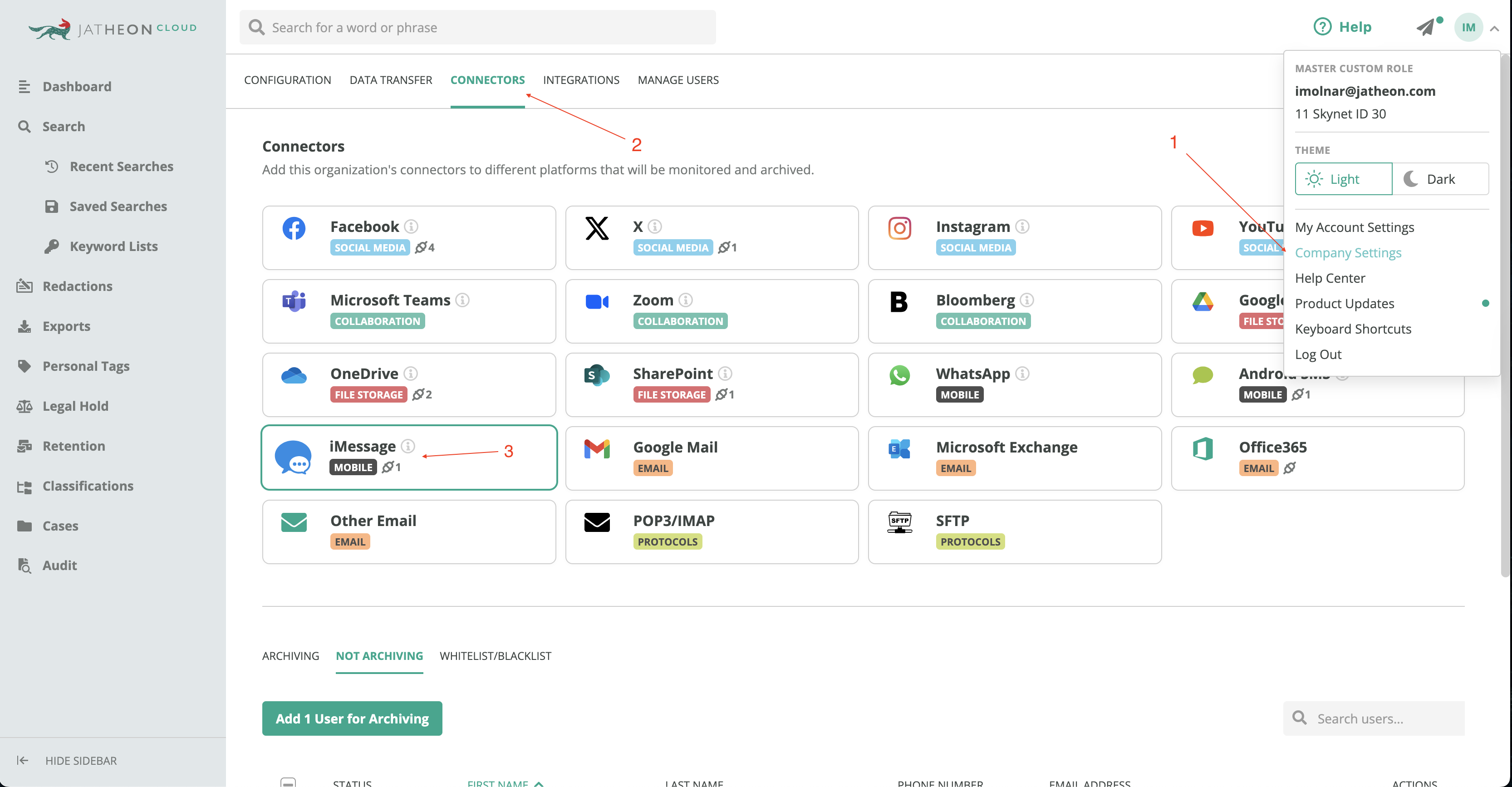
Task: Click the YouTube connector logo
Action: [1203, 228]
